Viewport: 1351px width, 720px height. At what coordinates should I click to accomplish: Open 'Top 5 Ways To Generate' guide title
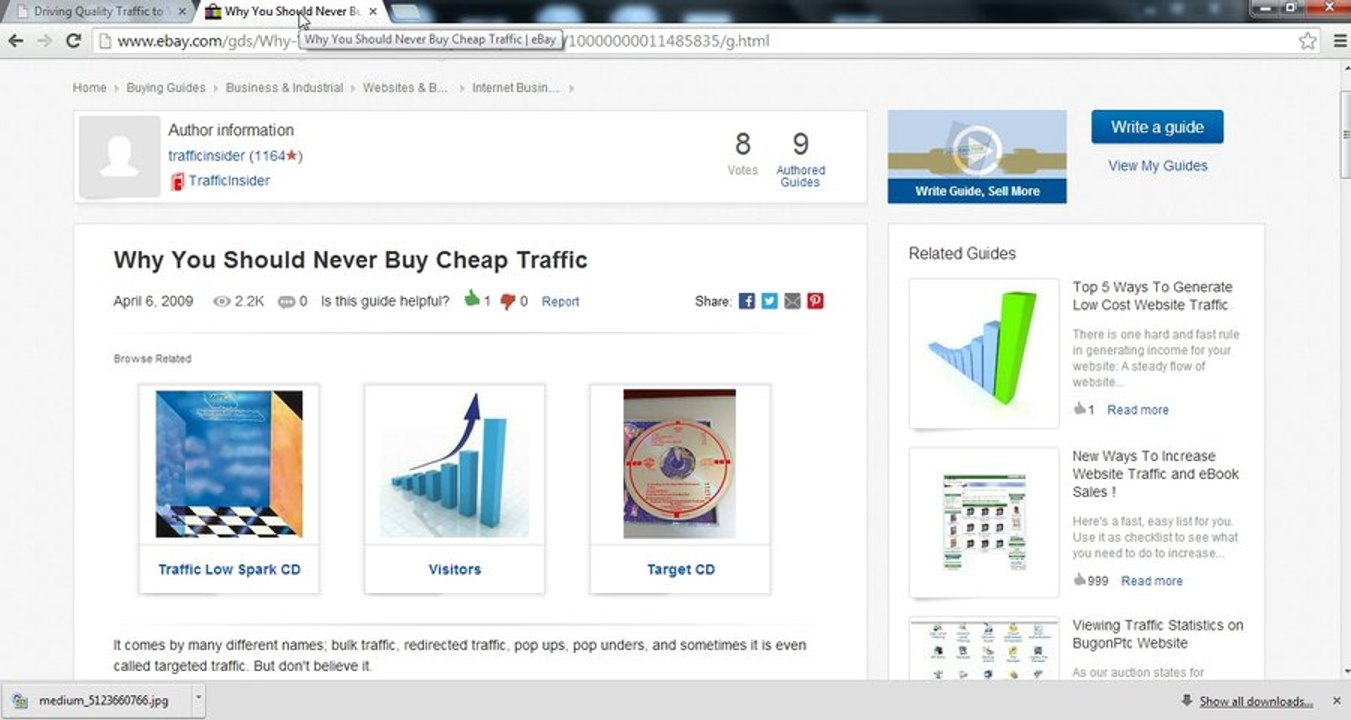coord(1152,296)
